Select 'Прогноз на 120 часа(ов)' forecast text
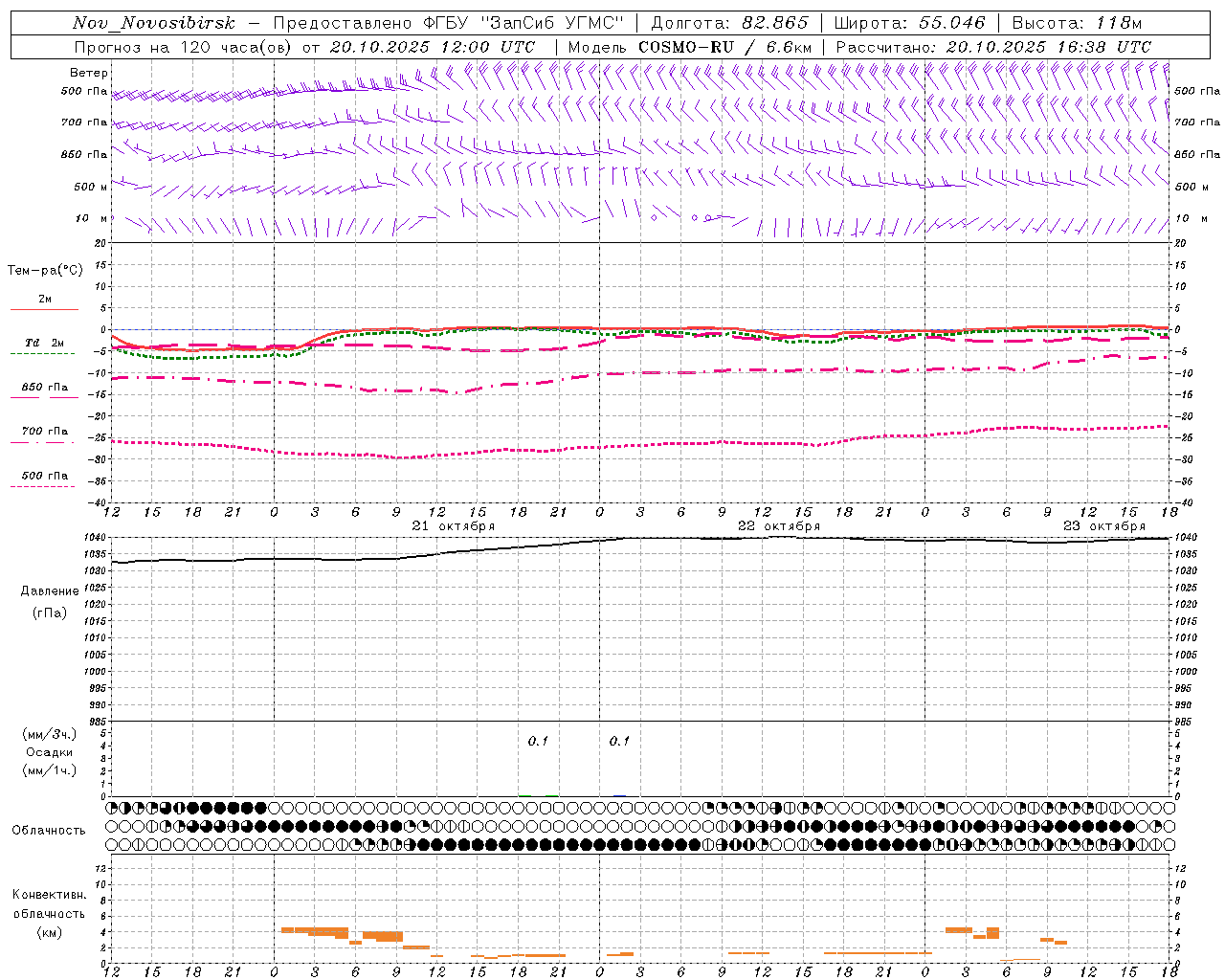The width and height of the screenshot is (1225, 980). (x=184, y=47)
